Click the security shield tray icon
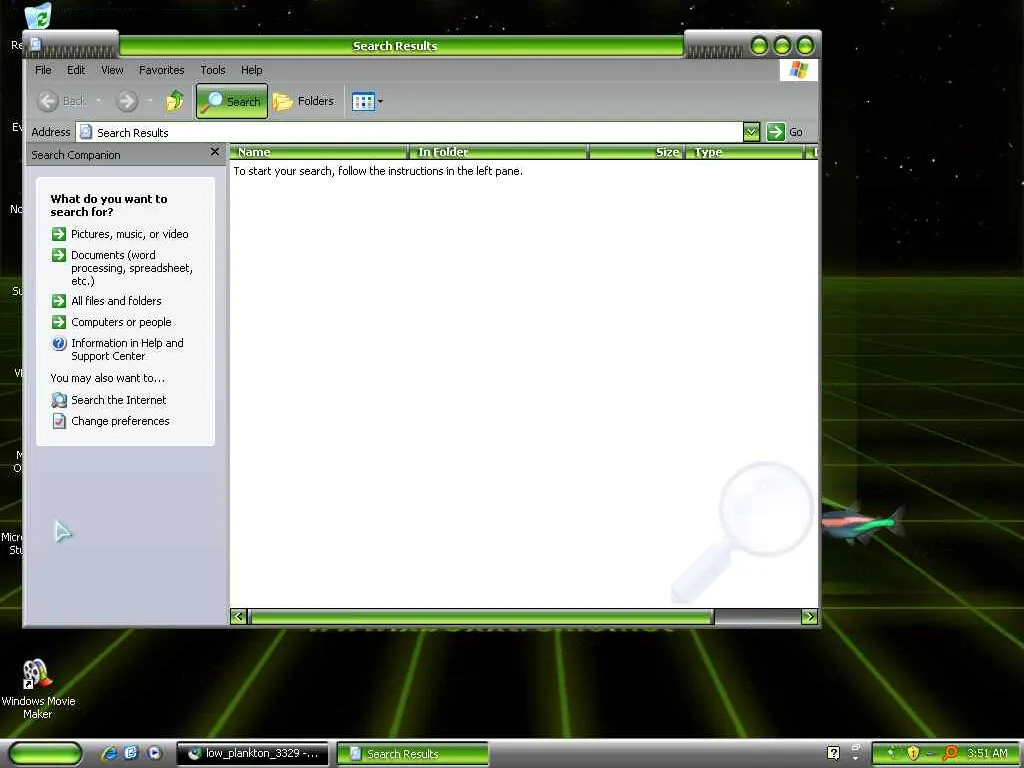 coord(913,754)
